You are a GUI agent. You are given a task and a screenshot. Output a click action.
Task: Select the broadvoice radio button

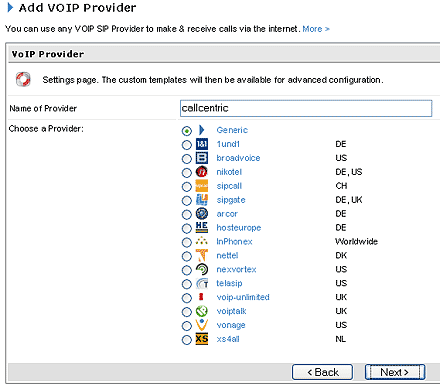pos(187,159)
